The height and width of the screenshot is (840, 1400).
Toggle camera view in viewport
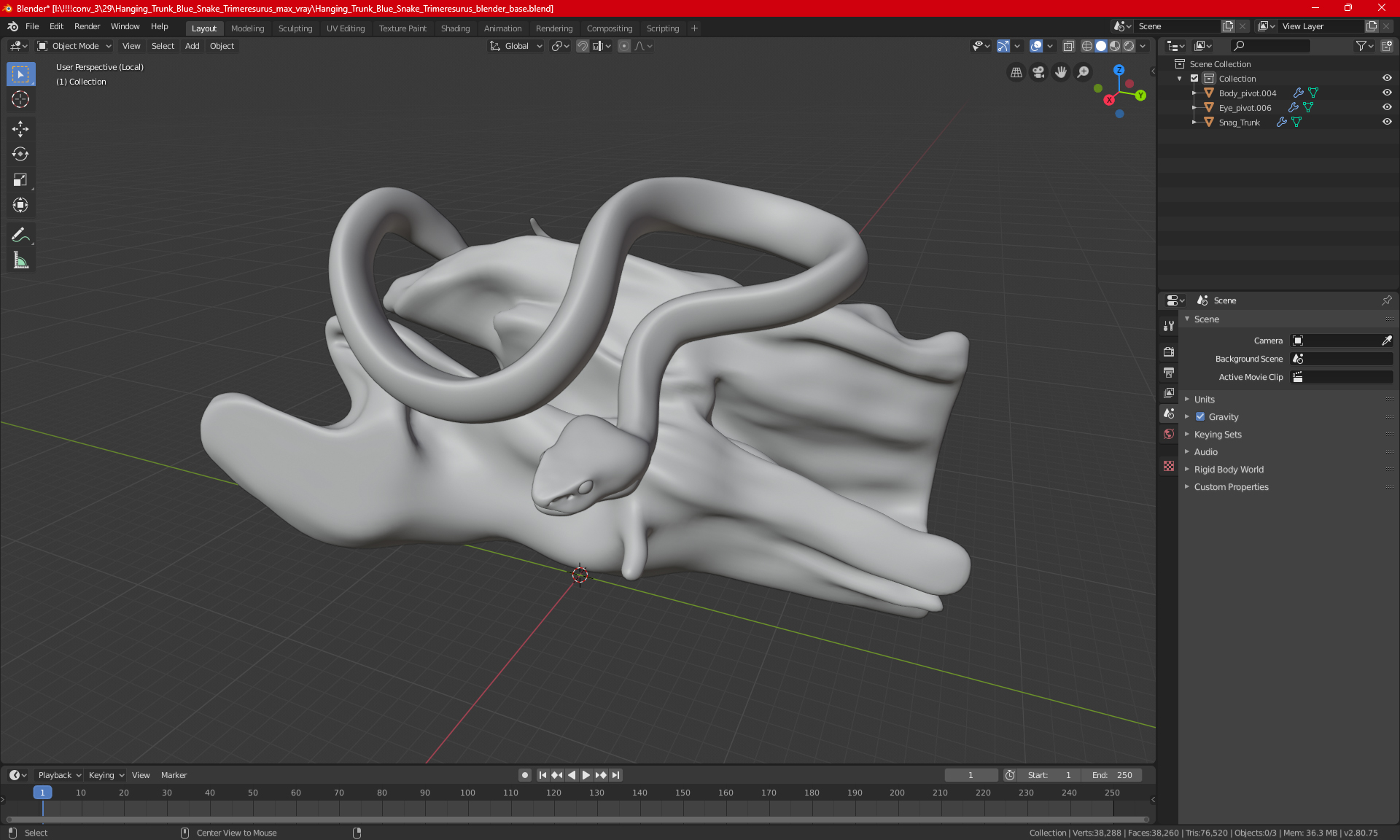tap(1038, 72)
